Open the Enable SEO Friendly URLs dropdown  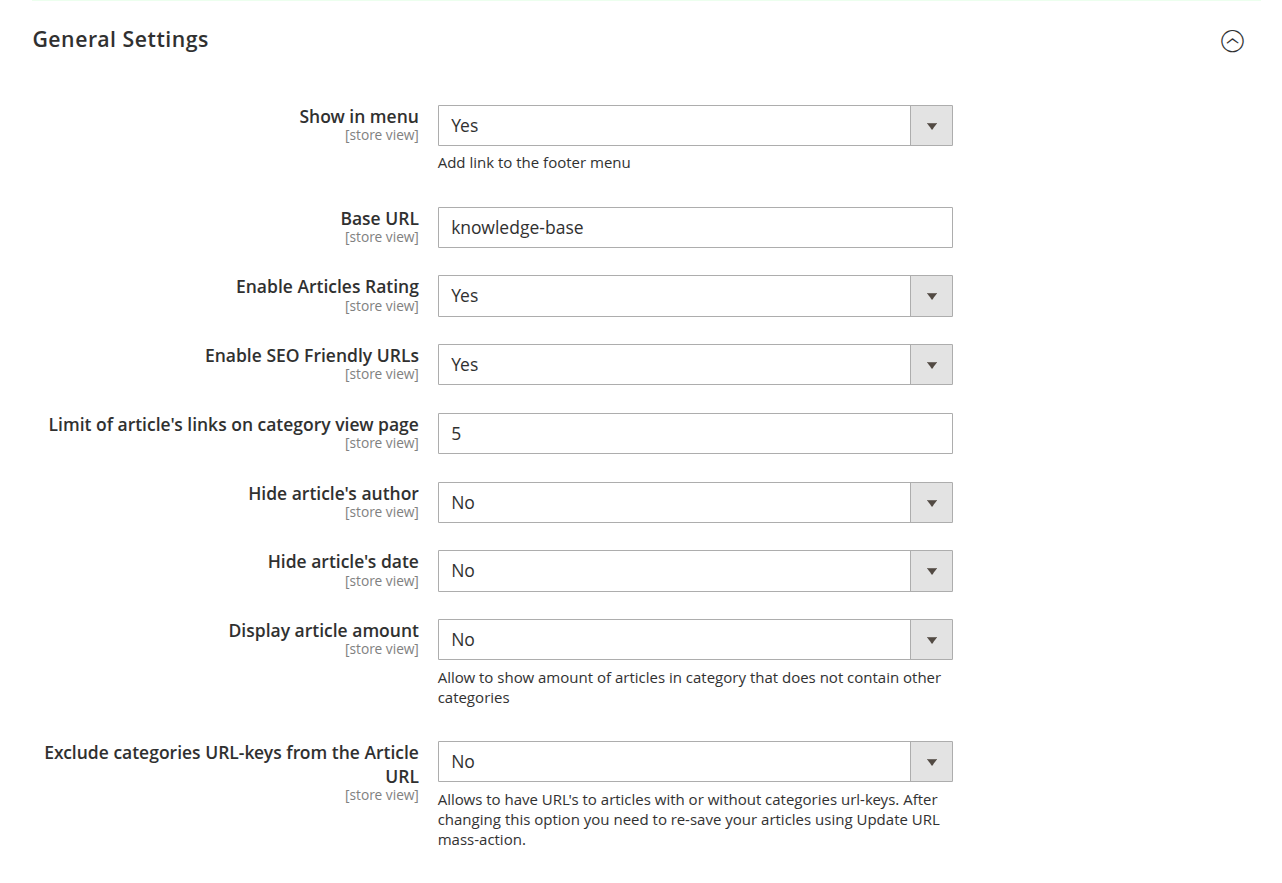(694, 364)
